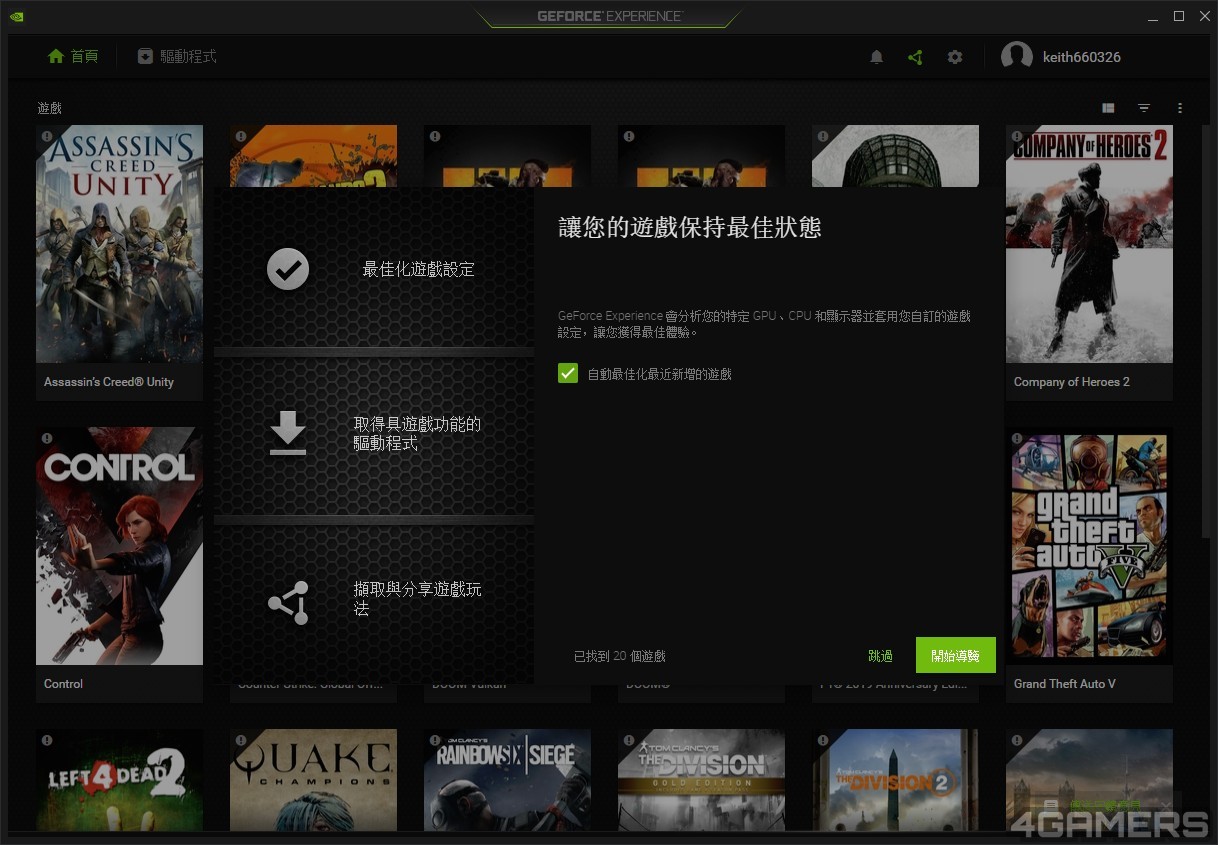Open the notifications bell icon
This screenshot has width=1218, height=845.
[x=876, y=57]
